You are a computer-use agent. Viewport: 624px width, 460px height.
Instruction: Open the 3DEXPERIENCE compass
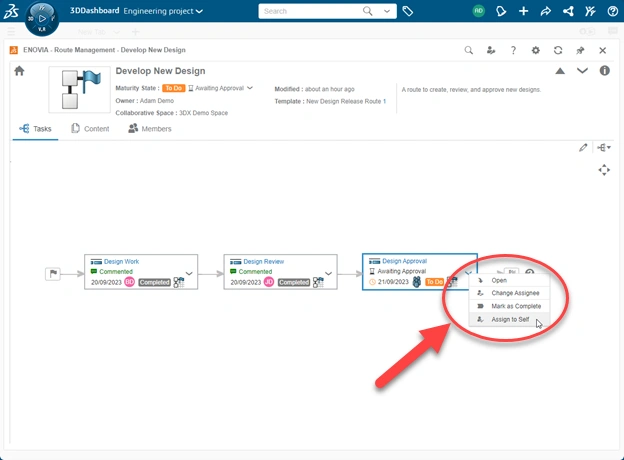(42, 18)
